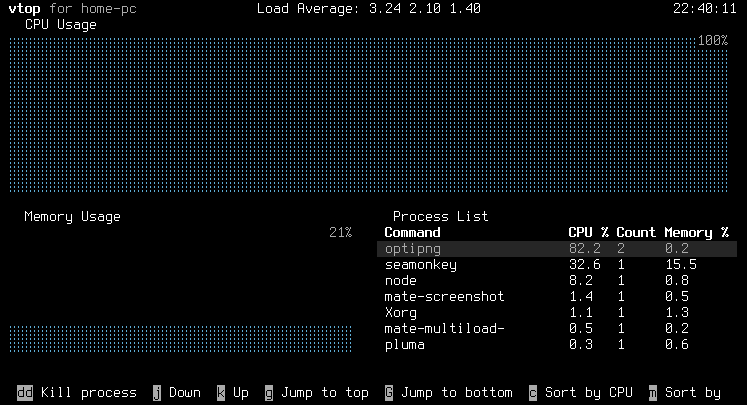This screenshot has width=747, height=405.
Task: Select the Xorg process row
Action: 557,313
